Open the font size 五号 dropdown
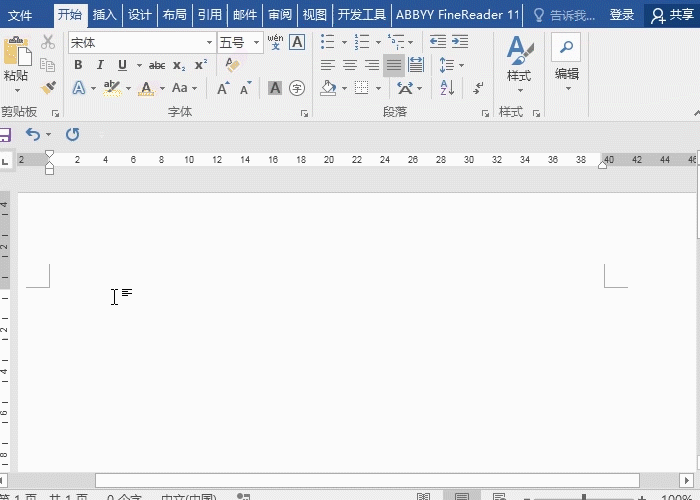This screenshot has height=500, width=700. point(256,42)
